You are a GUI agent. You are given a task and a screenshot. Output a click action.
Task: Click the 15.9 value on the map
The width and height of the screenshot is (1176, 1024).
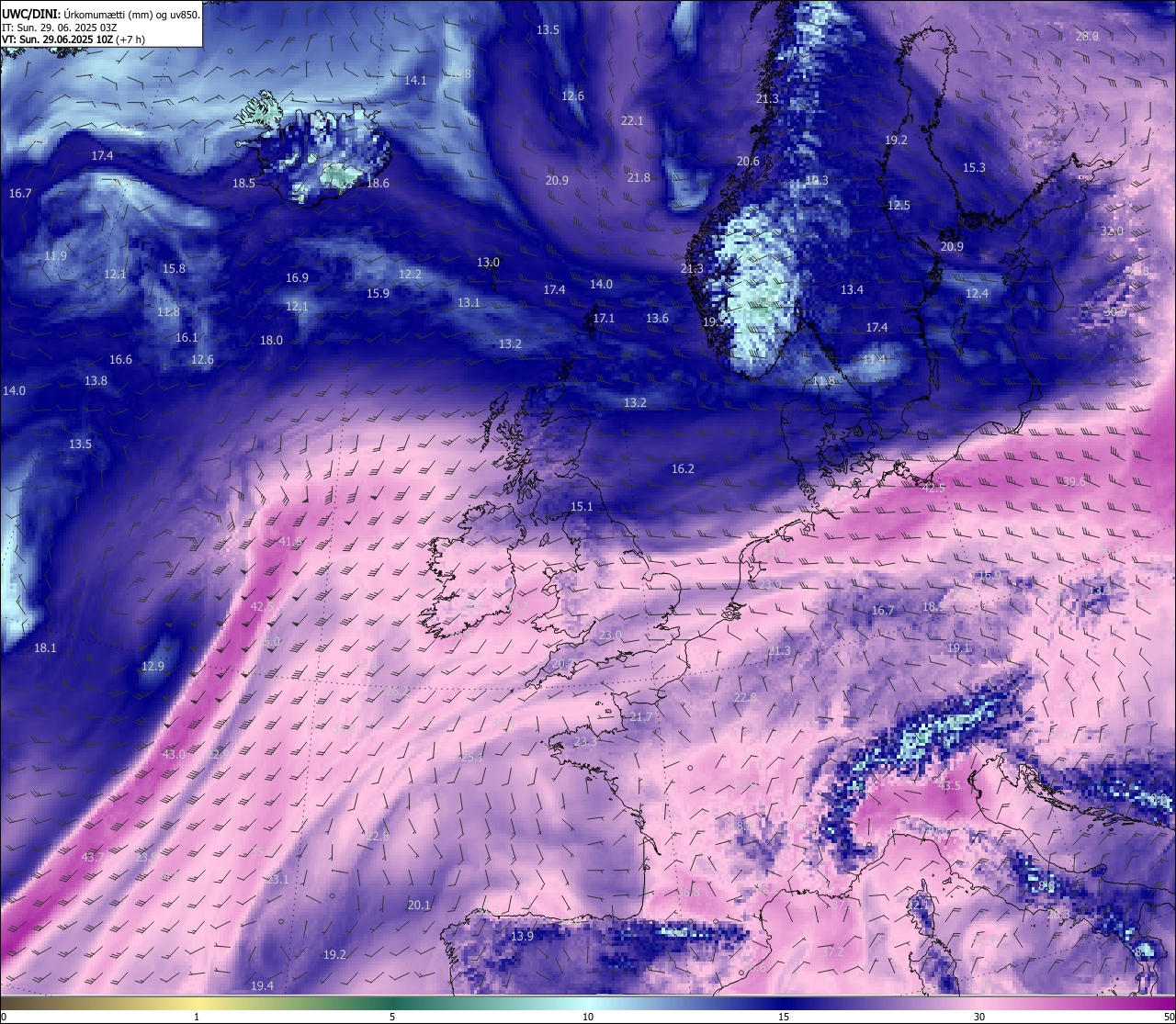378,293
